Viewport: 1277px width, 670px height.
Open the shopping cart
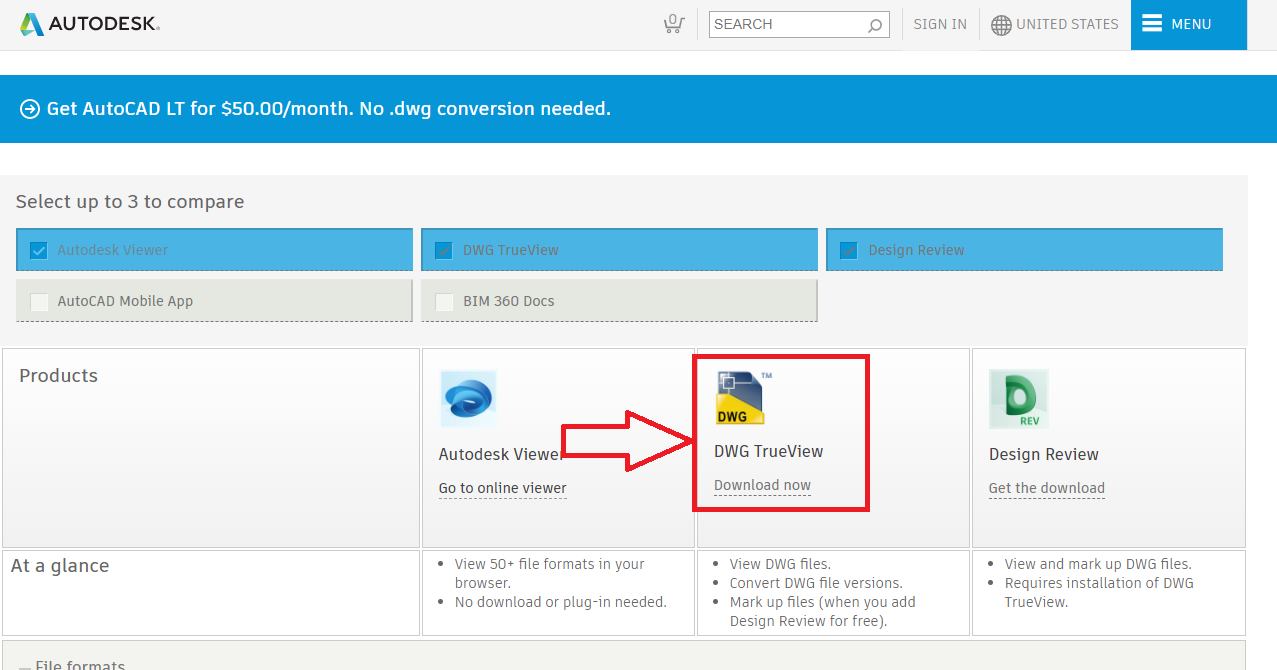point(673,24)
